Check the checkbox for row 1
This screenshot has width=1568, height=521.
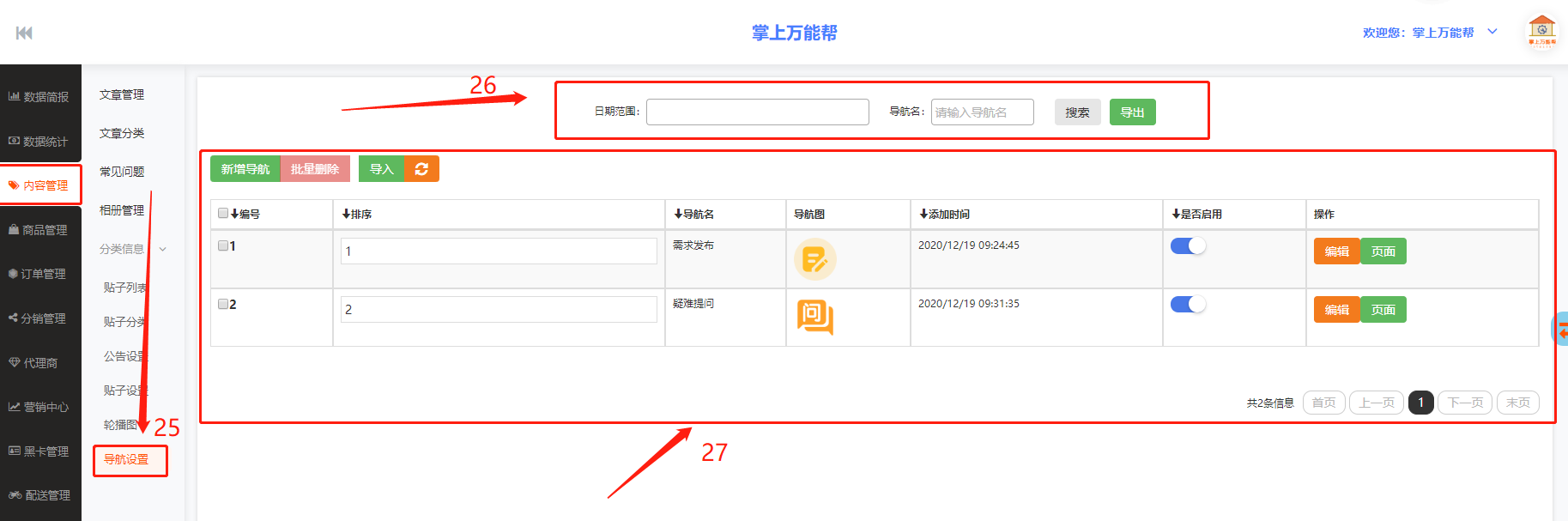[x=223, y=245]
